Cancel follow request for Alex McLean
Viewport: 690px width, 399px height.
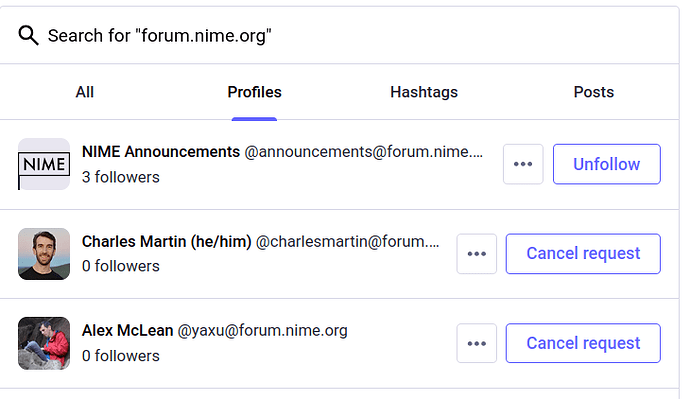[583, 343]
